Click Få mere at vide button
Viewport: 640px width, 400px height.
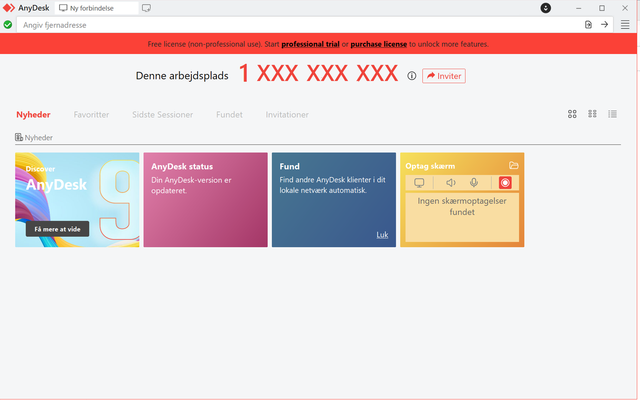[x=58, y=229]
